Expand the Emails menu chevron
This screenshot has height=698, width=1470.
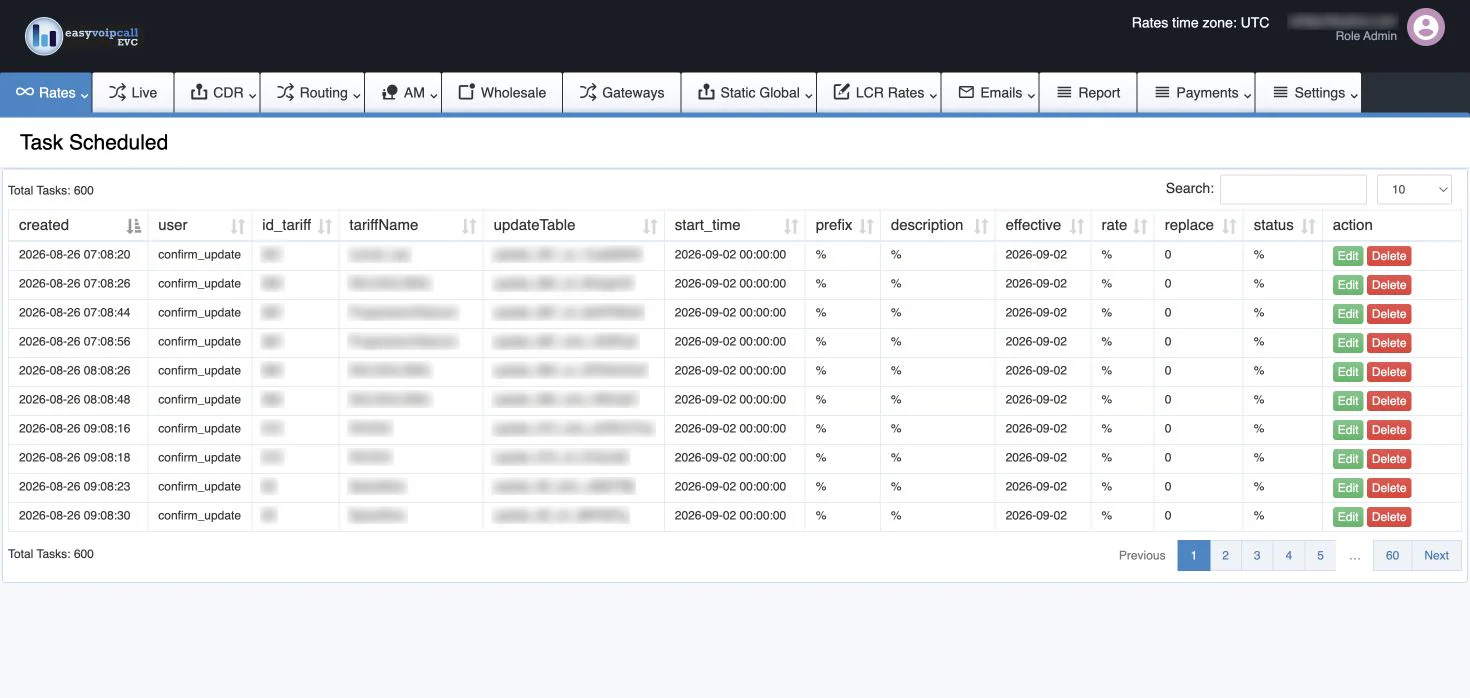1030,96
